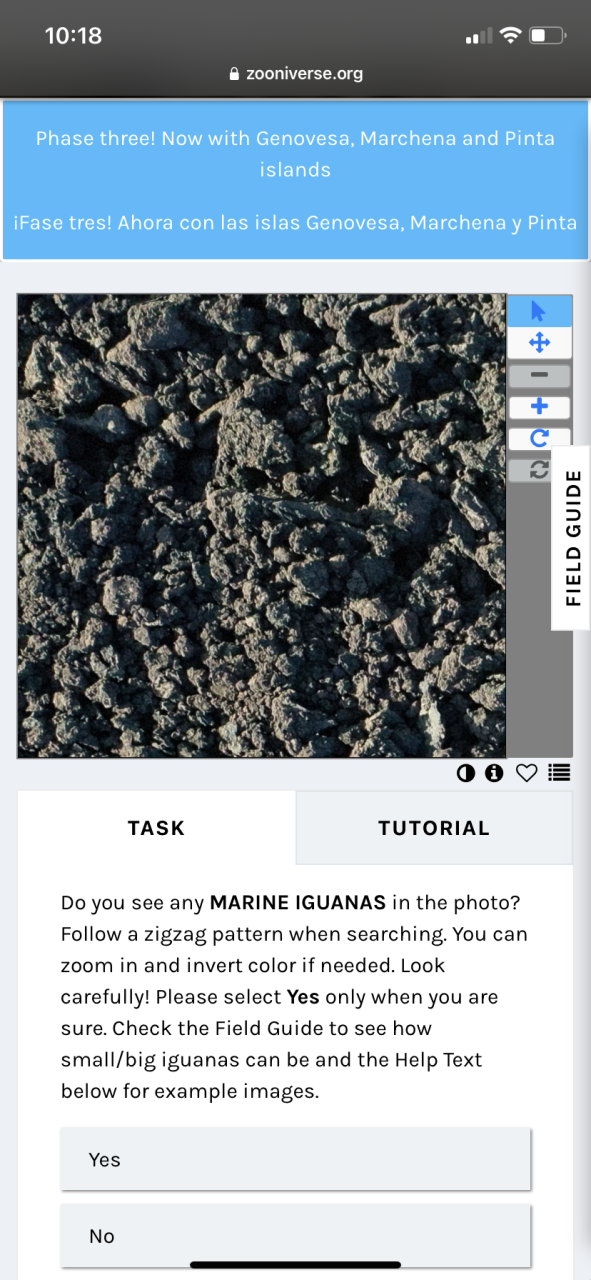Image resolution: width=591 pixels, height=1280 pixels.
Task: Rotate the subject image
Action: point(539,438)
